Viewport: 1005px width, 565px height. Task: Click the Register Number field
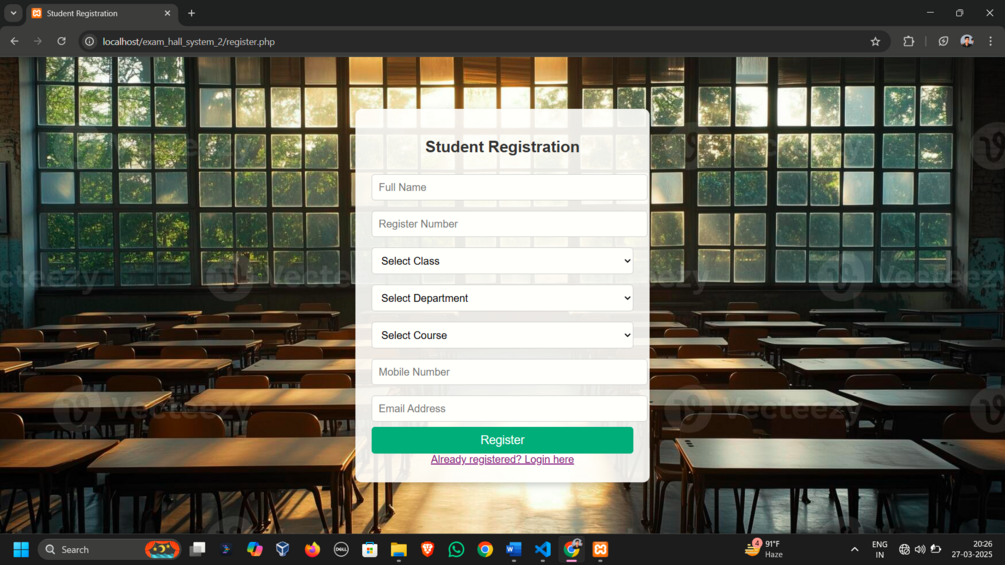509,224
